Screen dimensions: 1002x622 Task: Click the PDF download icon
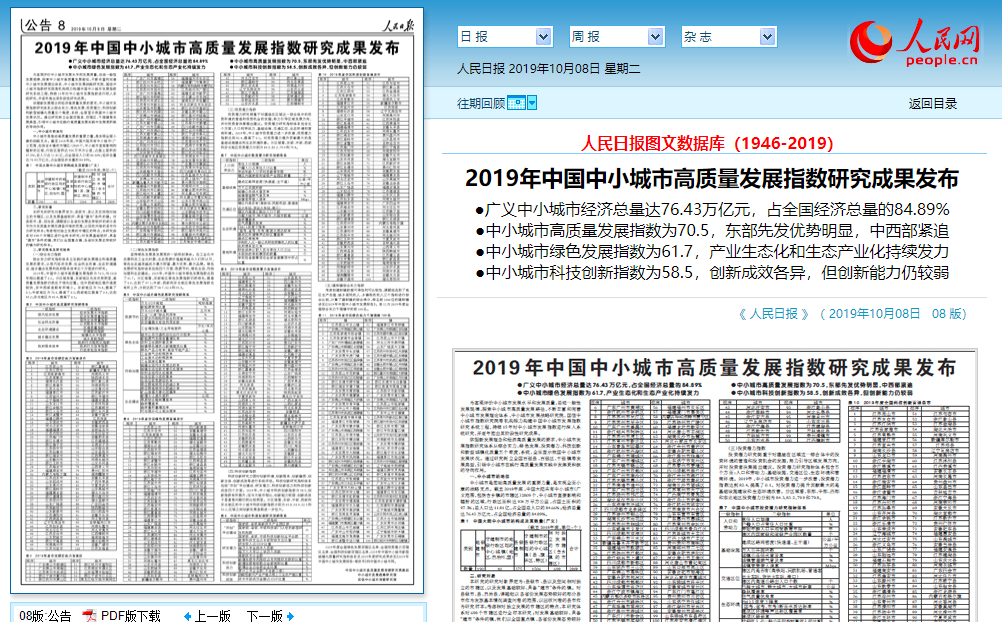click(x=89, y=616)
